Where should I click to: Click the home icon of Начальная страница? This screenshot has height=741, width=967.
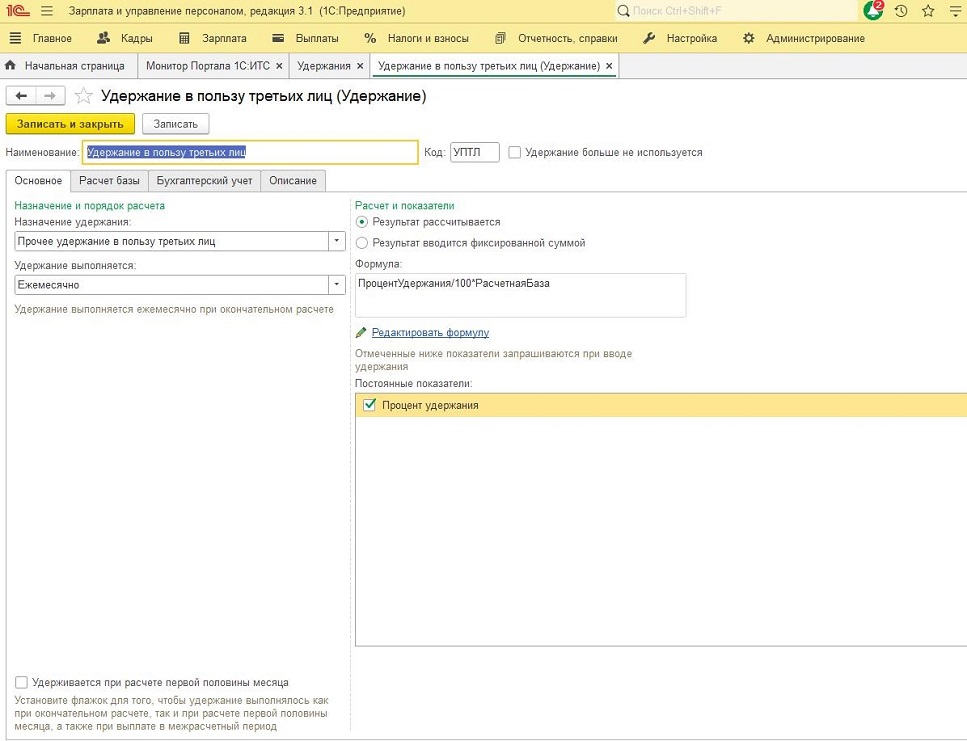tap(10, 65)
